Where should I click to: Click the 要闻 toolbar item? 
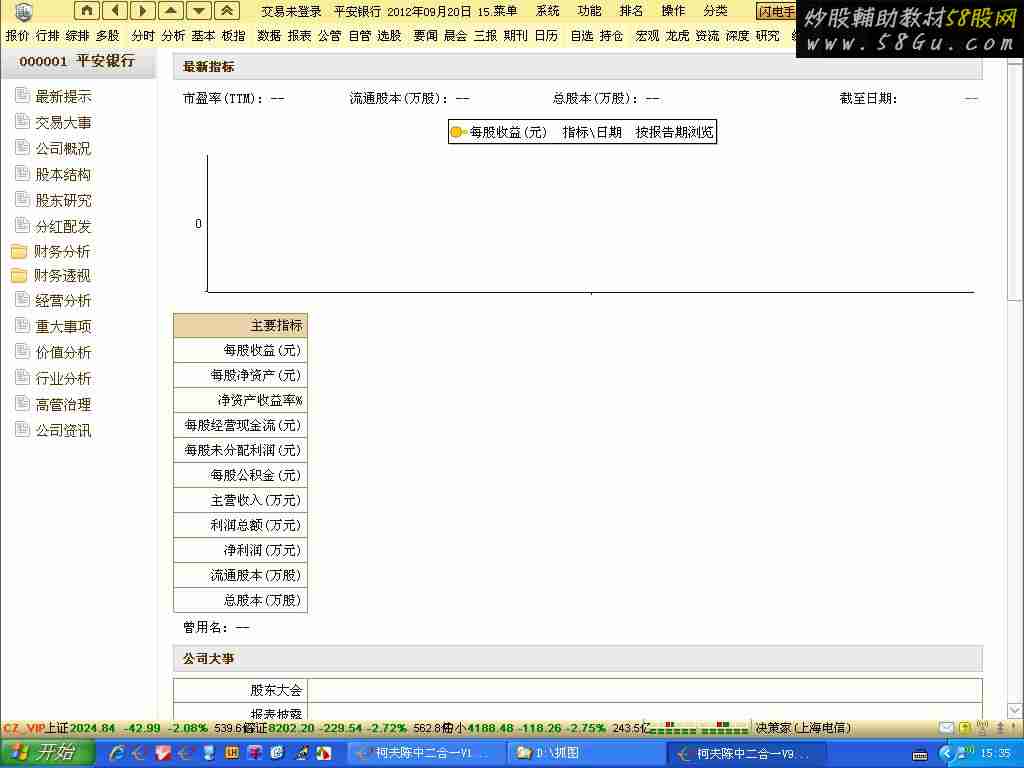click(x=425, y=36)
